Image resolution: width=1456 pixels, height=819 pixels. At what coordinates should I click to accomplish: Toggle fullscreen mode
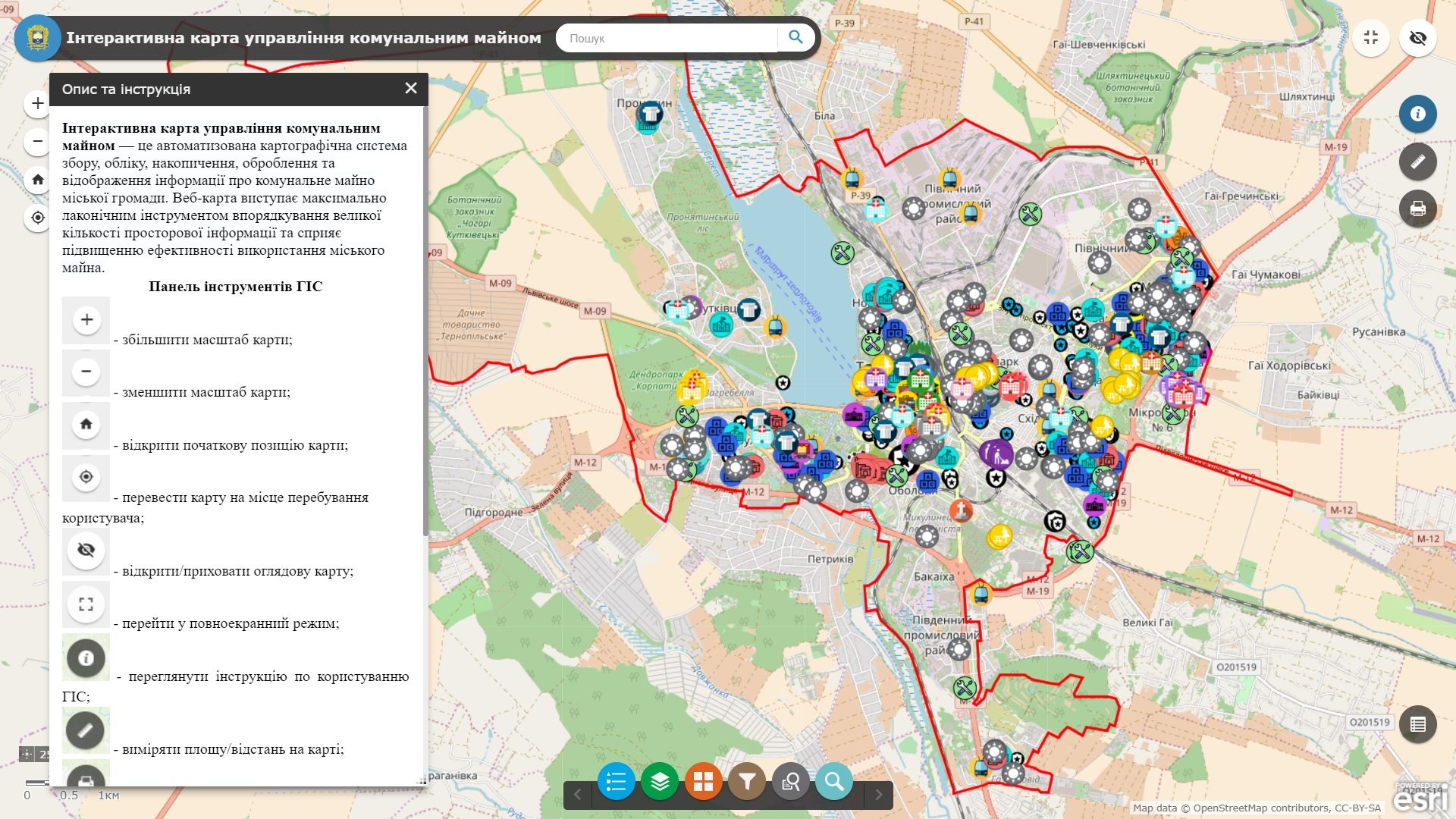1370,38
